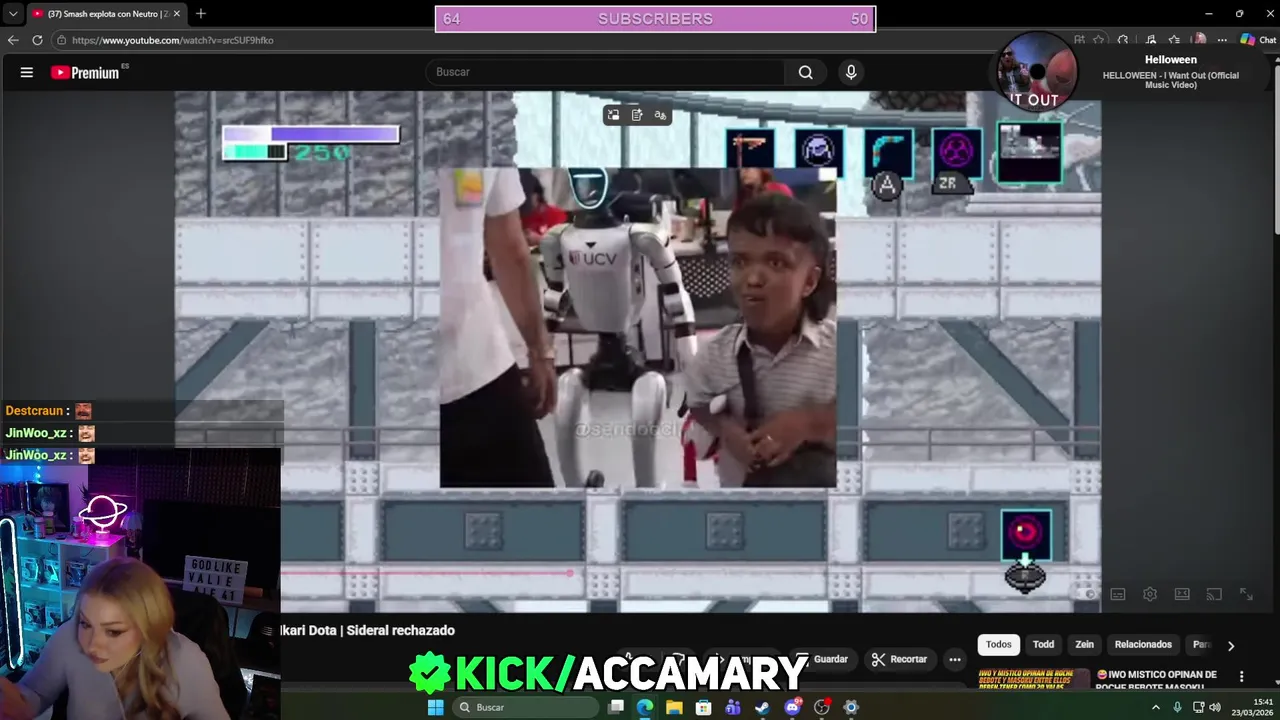This screenshot has height=720, width=1280.
Task: Expand hidden system tray icons chevron
Action: pyautogui.click(x=1156, y=707)
